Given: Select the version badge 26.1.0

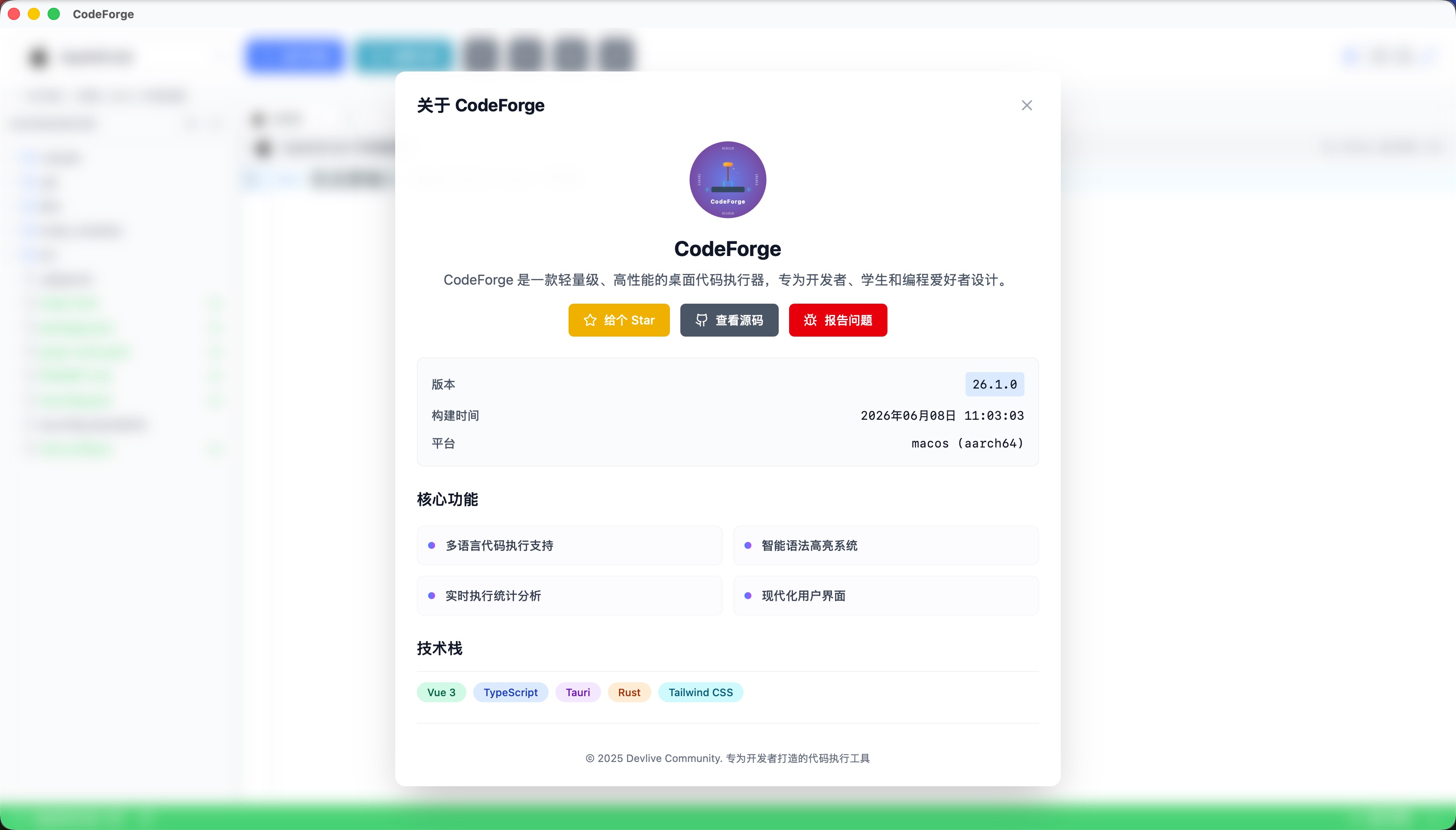Looking at the screenshot, I should pyautogui.click(x=994, y=384).
